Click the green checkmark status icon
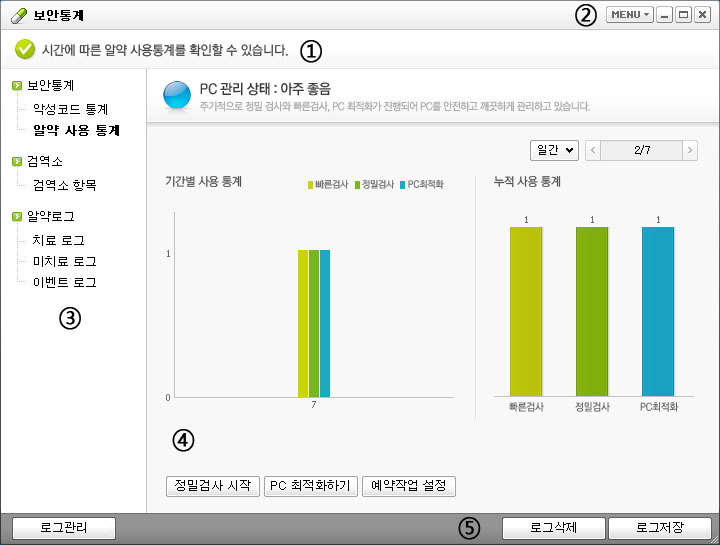Viewport: 720px width, 545px height. tap(24, 48)
